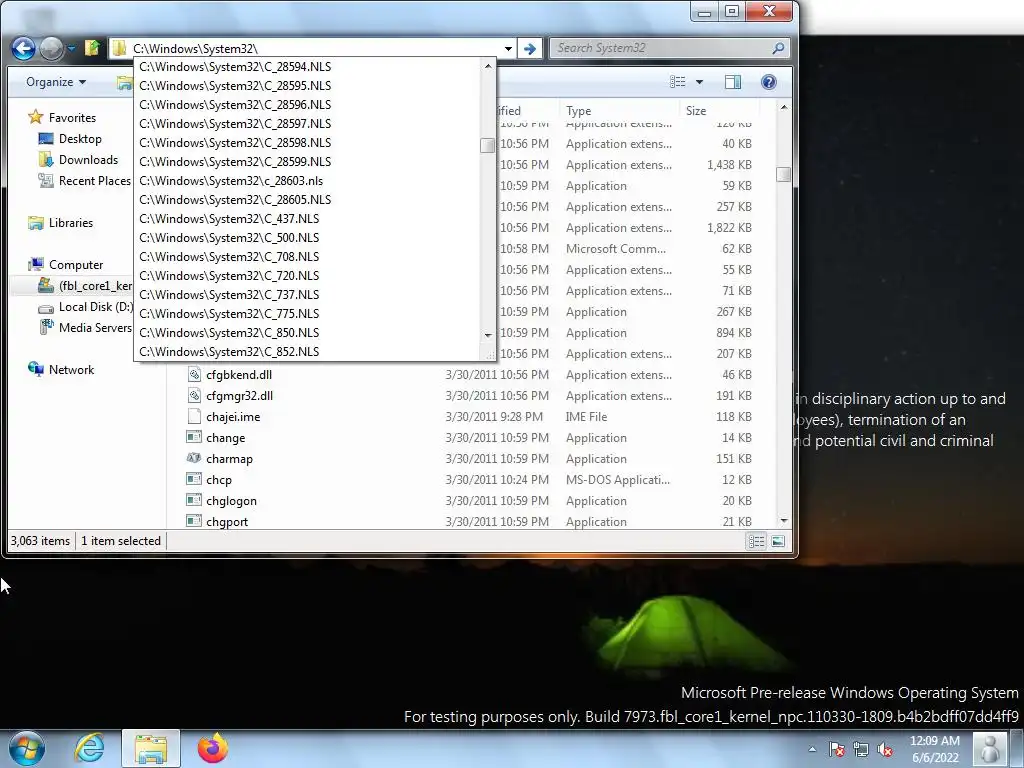Click the muted volume tray icon
The height and width of the screenshot is (768, 1024).
click(886, 749)
